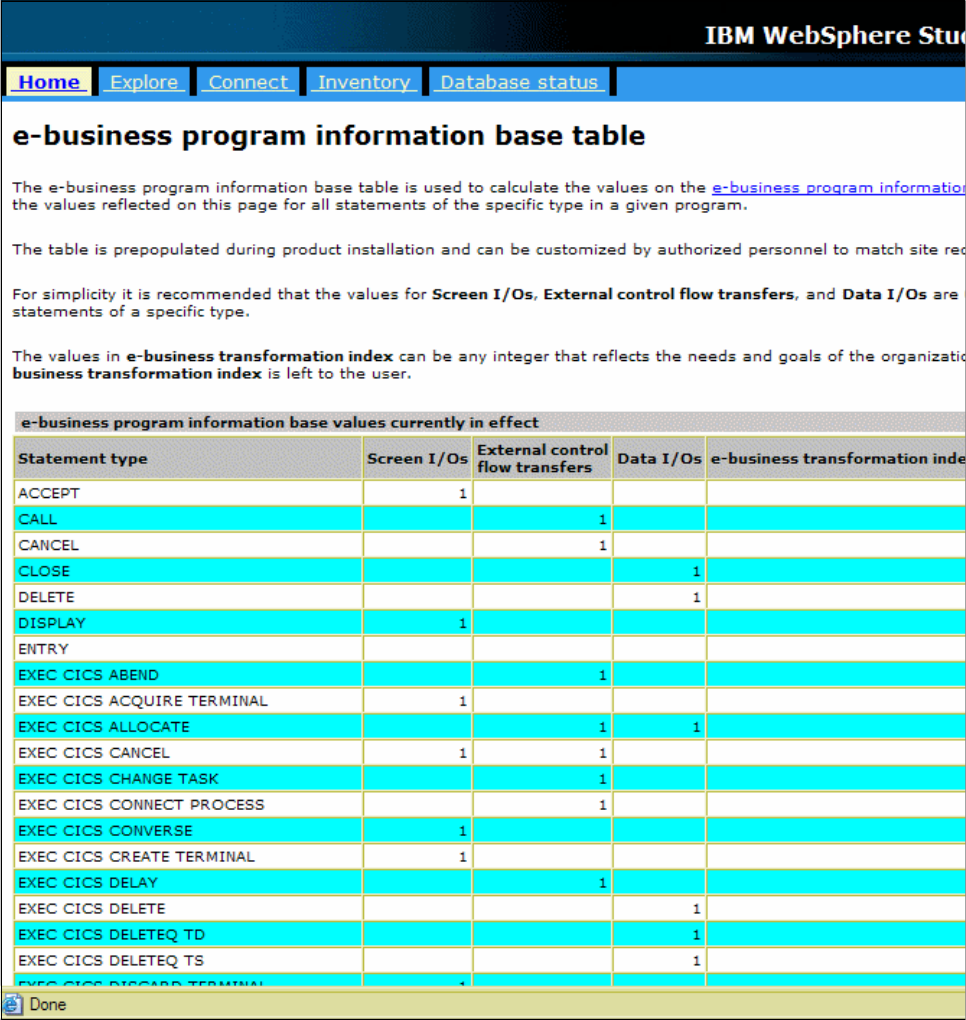966x1020 pixels.
Task: Go to the Inventory tab
Action: pyautogui.click(x=364, y=82)
